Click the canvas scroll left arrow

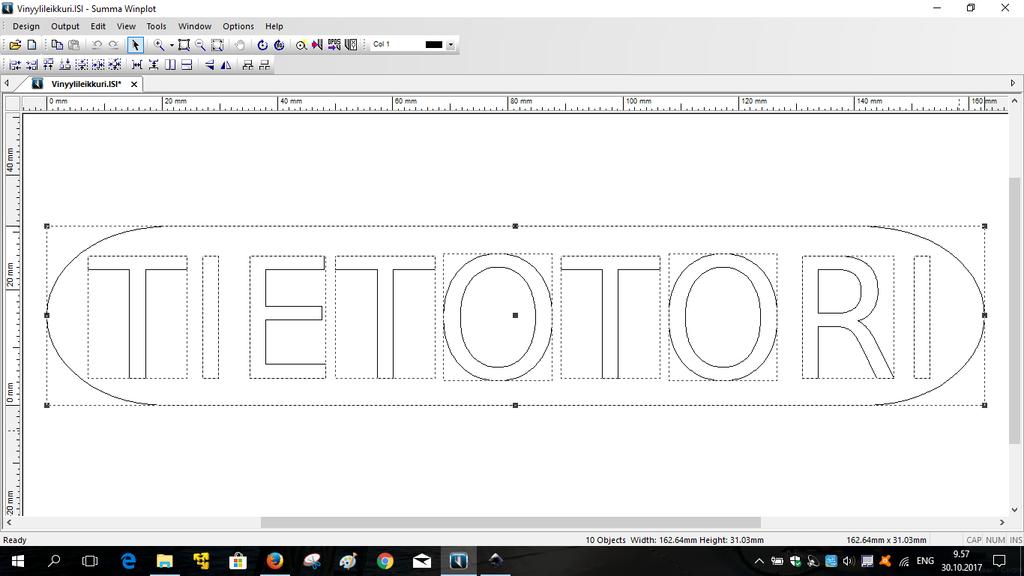(x=8, y=522)
